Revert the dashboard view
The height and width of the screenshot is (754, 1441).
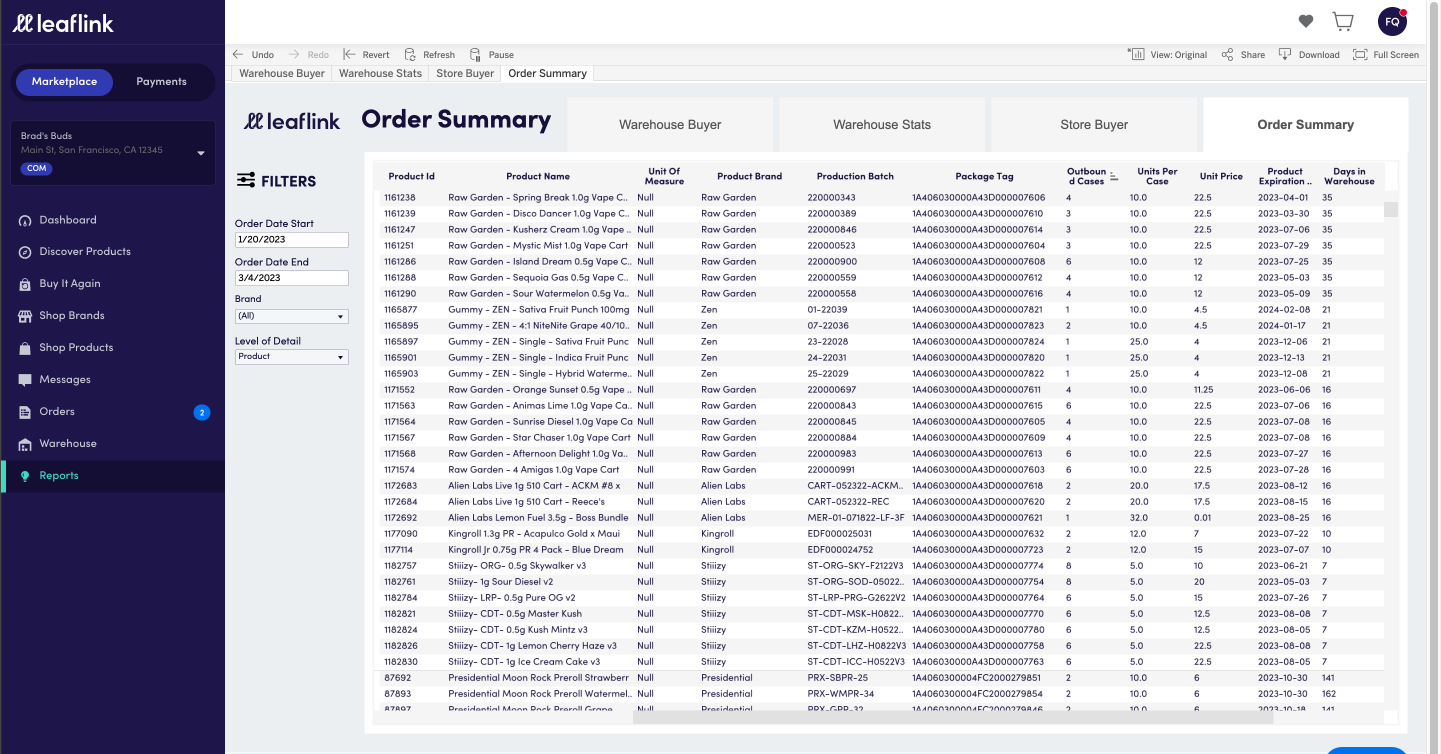(366, 55)
